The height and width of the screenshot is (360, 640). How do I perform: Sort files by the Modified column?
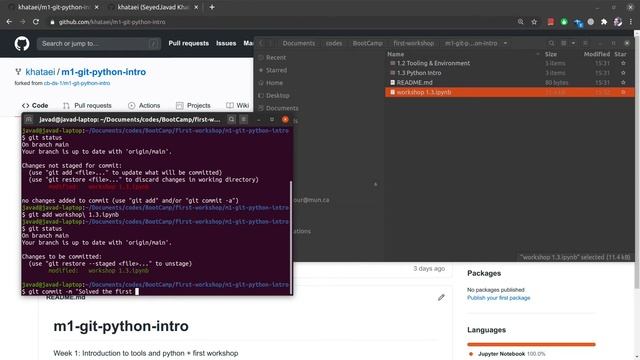597,54
